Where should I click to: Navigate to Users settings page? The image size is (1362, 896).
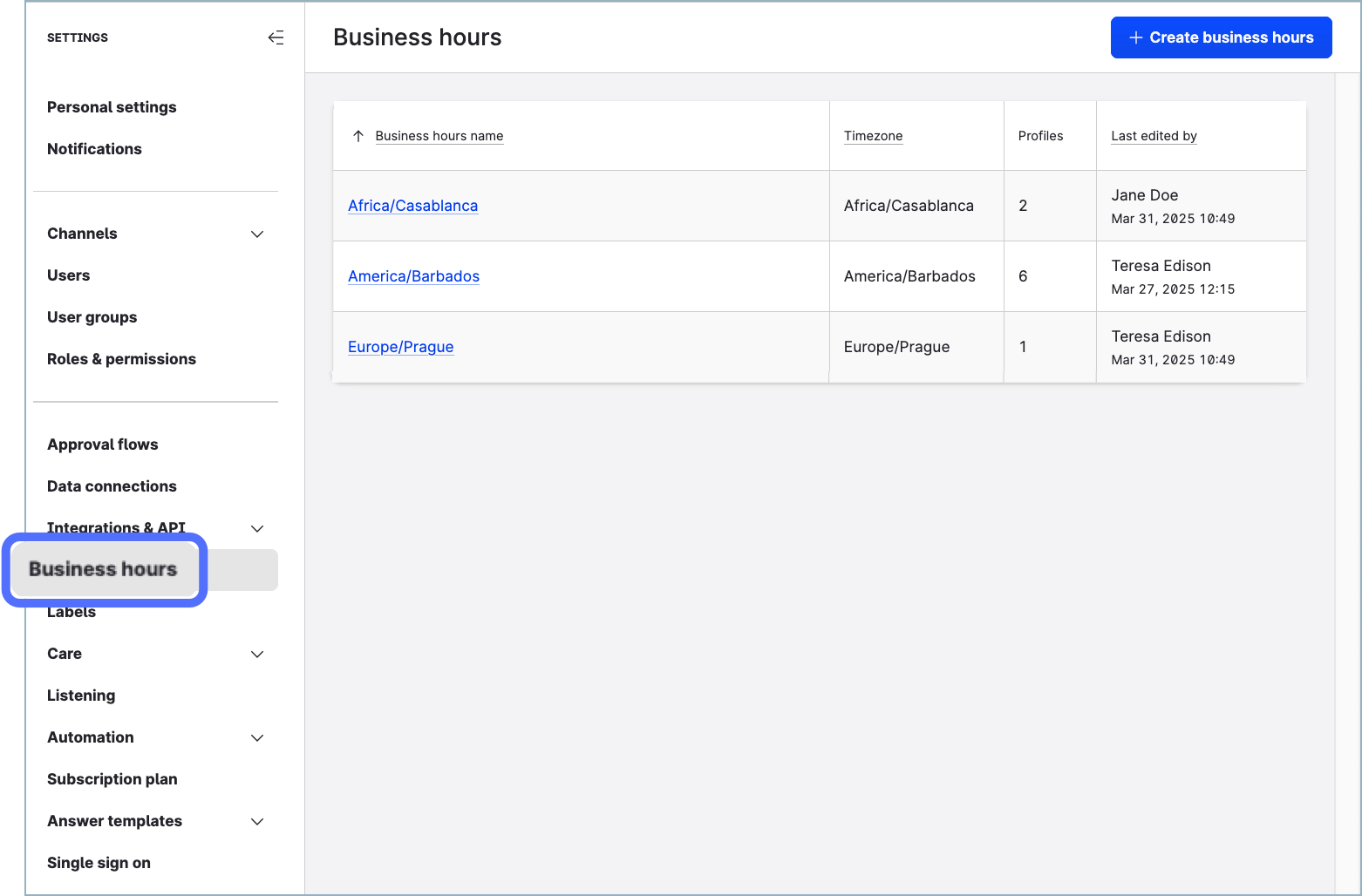pyautogui.click(x=68, y=275)
